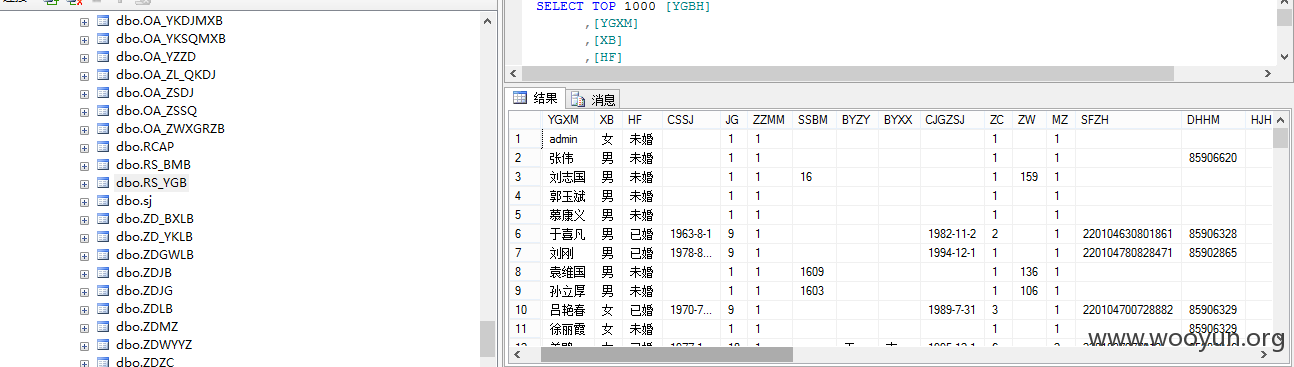Expand the dbo.ZDMZ table node
This screenshot has height=367, width=1294.
tap(84, 327)
